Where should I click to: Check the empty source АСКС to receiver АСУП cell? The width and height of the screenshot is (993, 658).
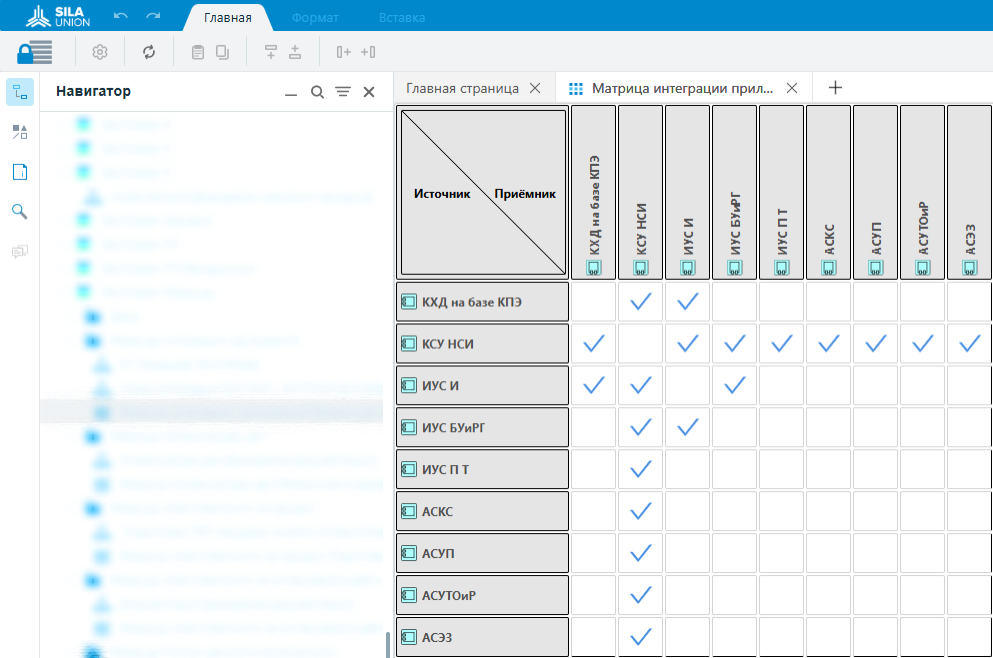point(876,511)
